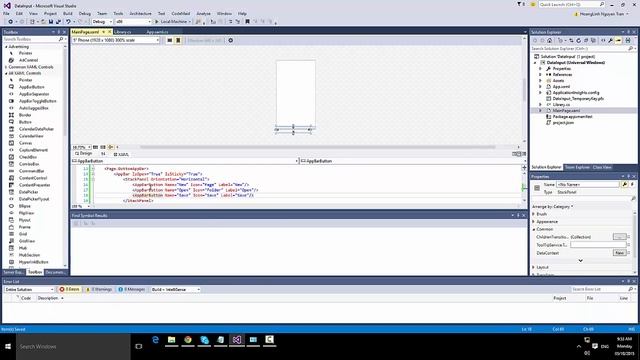
Task: Select HyperlinkButton in Toolbox
Action: (x=33, y=262)
